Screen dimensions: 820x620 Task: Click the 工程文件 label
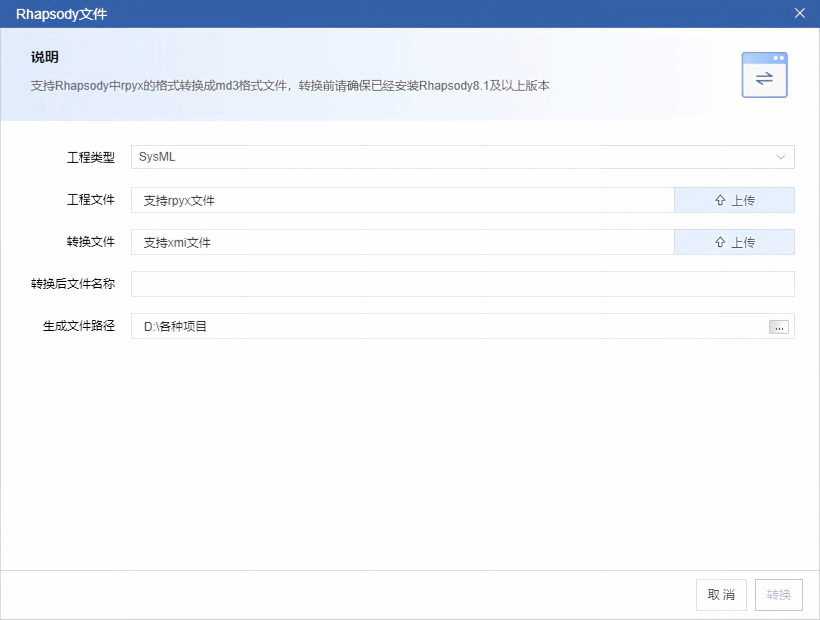pyautogui.click(x=90, y=200)
